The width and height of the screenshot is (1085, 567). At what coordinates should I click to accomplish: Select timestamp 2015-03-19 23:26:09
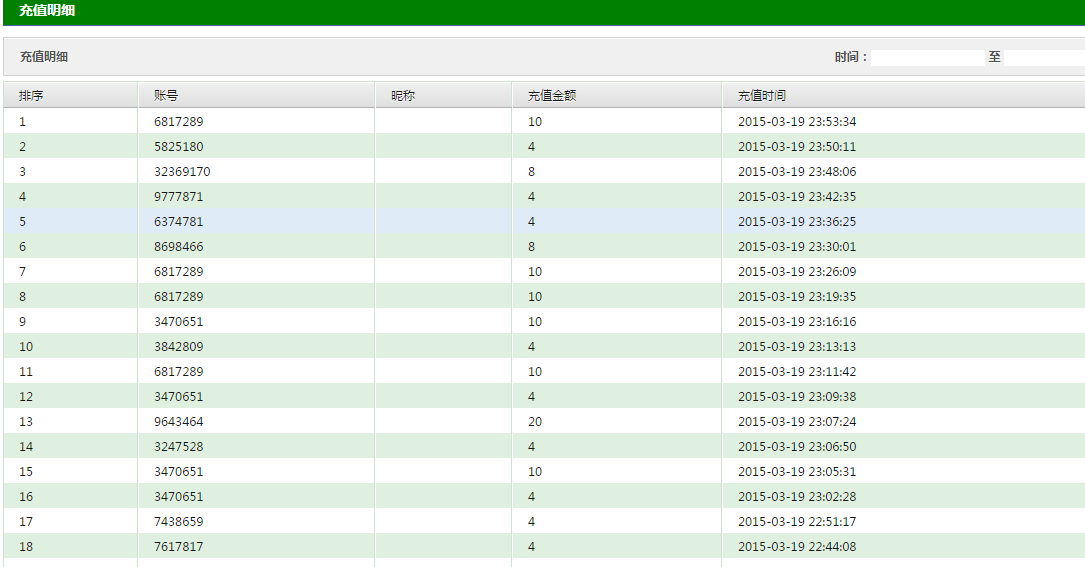point(797,271)
